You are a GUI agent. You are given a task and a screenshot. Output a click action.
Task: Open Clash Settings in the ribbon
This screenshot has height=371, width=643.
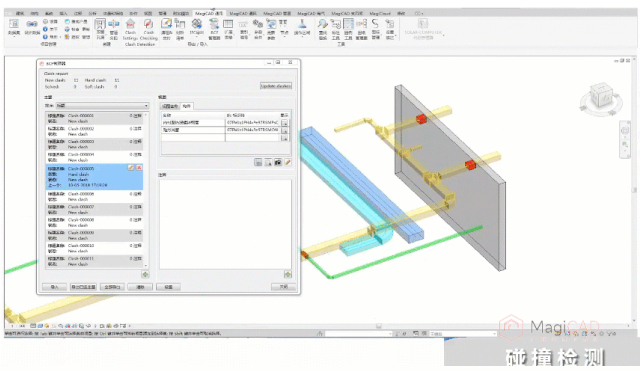pos(130,30)
